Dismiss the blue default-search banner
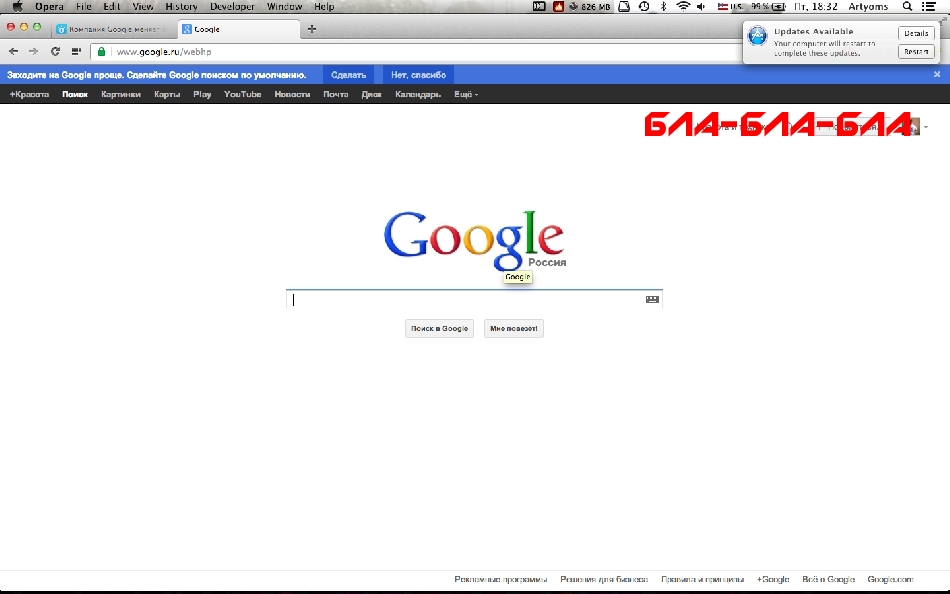The height and width of the screenshot is (594, 950). coord(937,75)
